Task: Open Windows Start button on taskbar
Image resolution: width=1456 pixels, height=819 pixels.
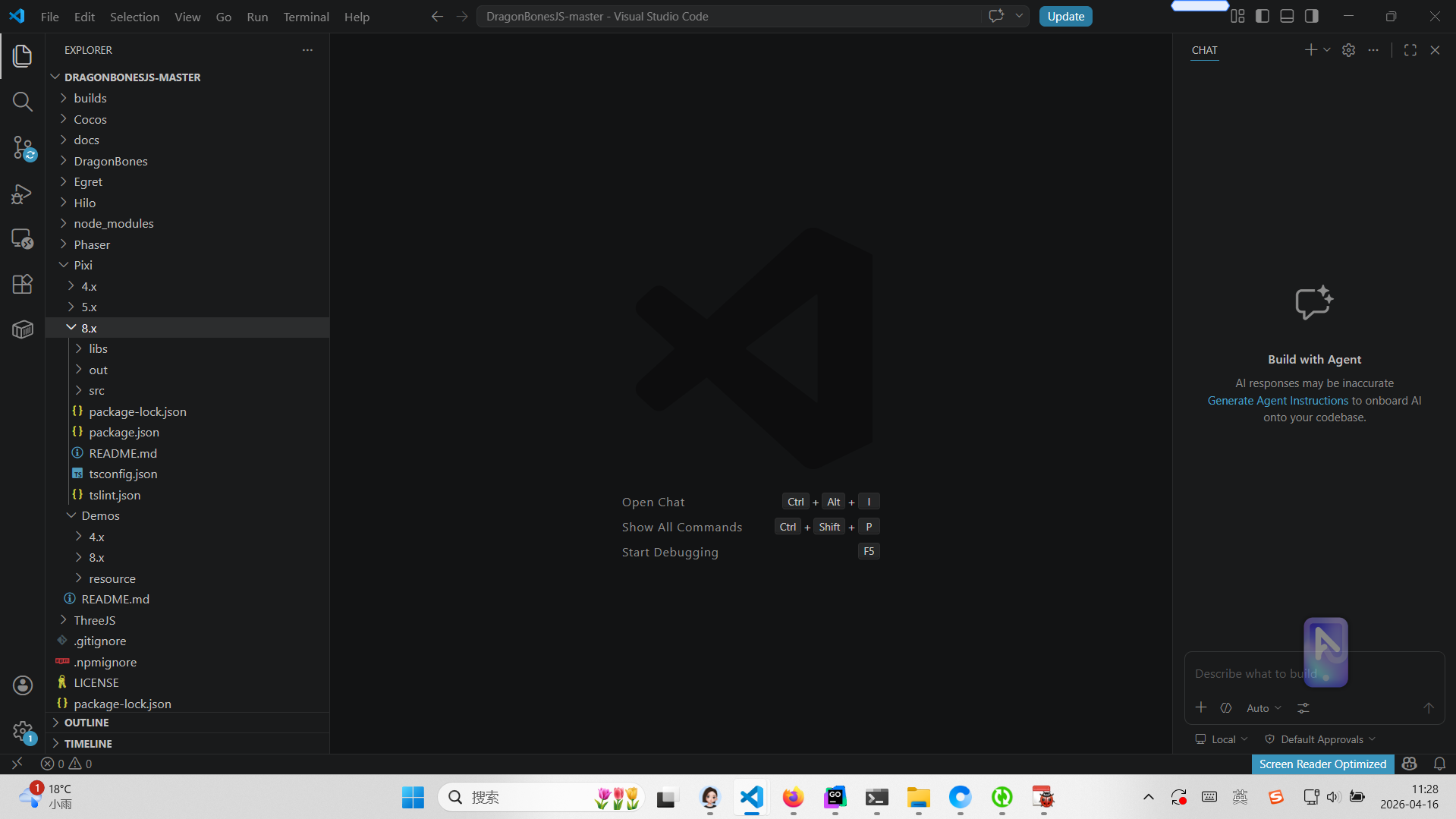Action: click(x=413, y=797)
